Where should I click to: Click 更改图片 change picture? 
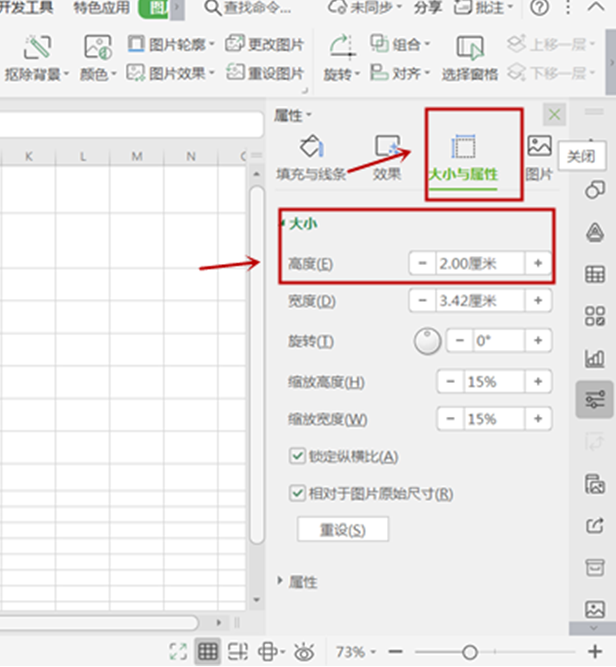point(265,44)
